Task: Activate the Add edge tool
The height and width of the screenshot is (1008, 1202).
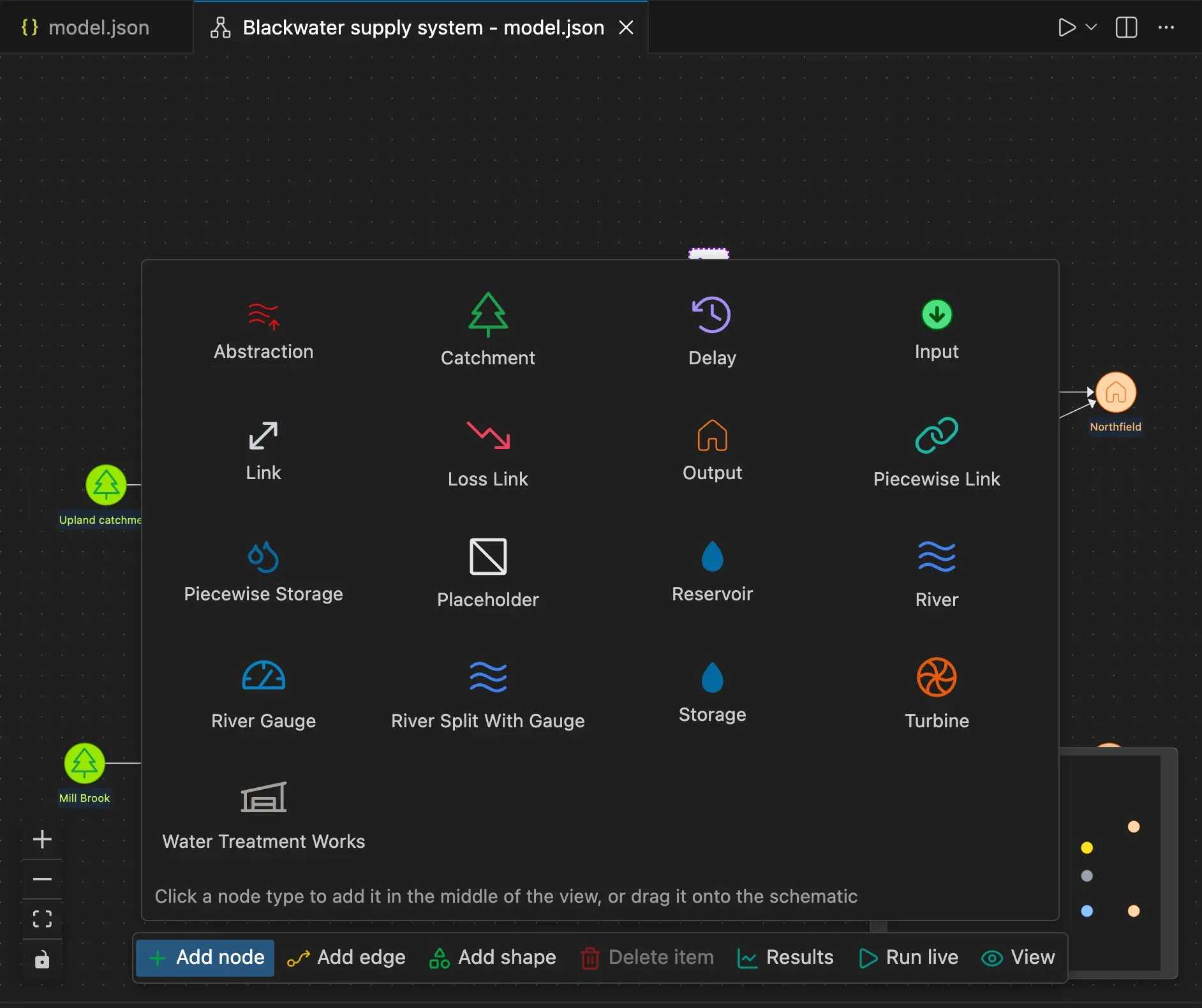Action: coord(346,958)
